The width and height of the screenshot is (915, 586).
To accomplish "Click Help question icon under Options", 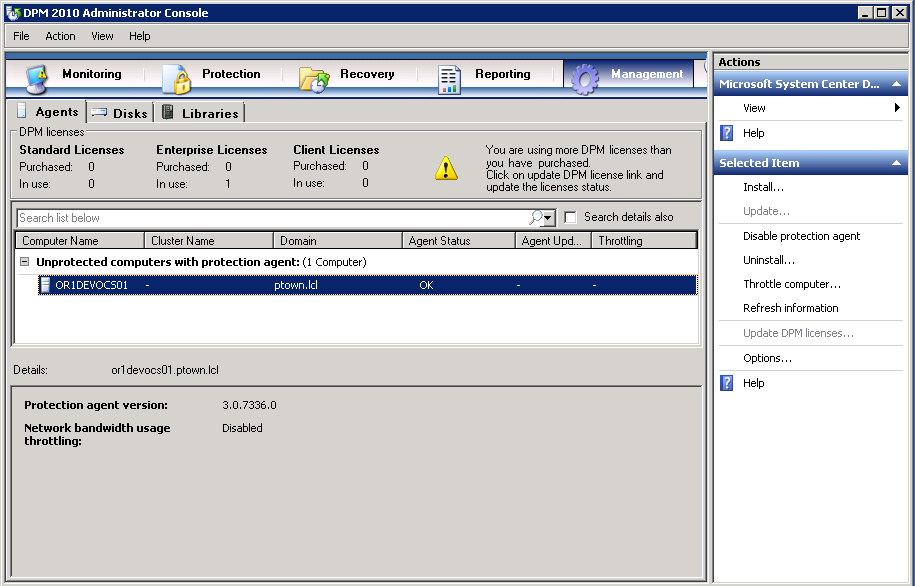I will (727, 383).
